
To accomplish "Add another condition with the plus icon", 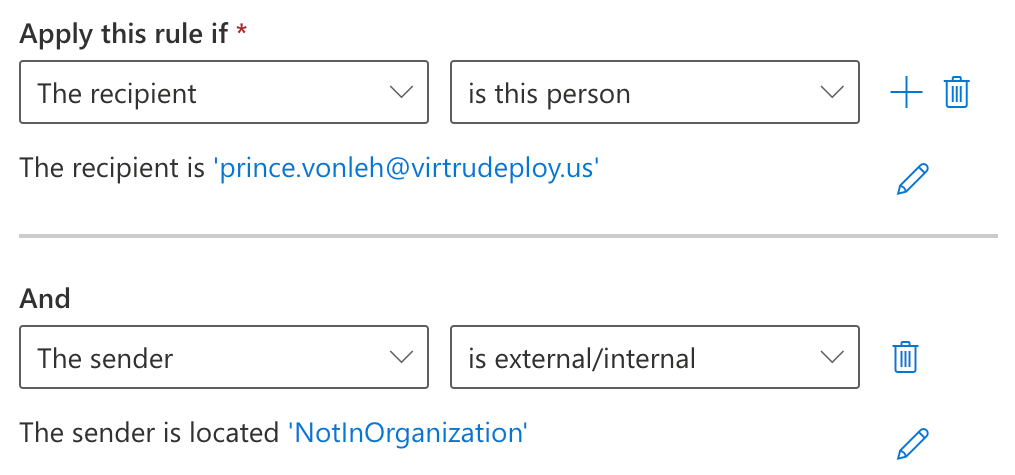I will 906,93.
